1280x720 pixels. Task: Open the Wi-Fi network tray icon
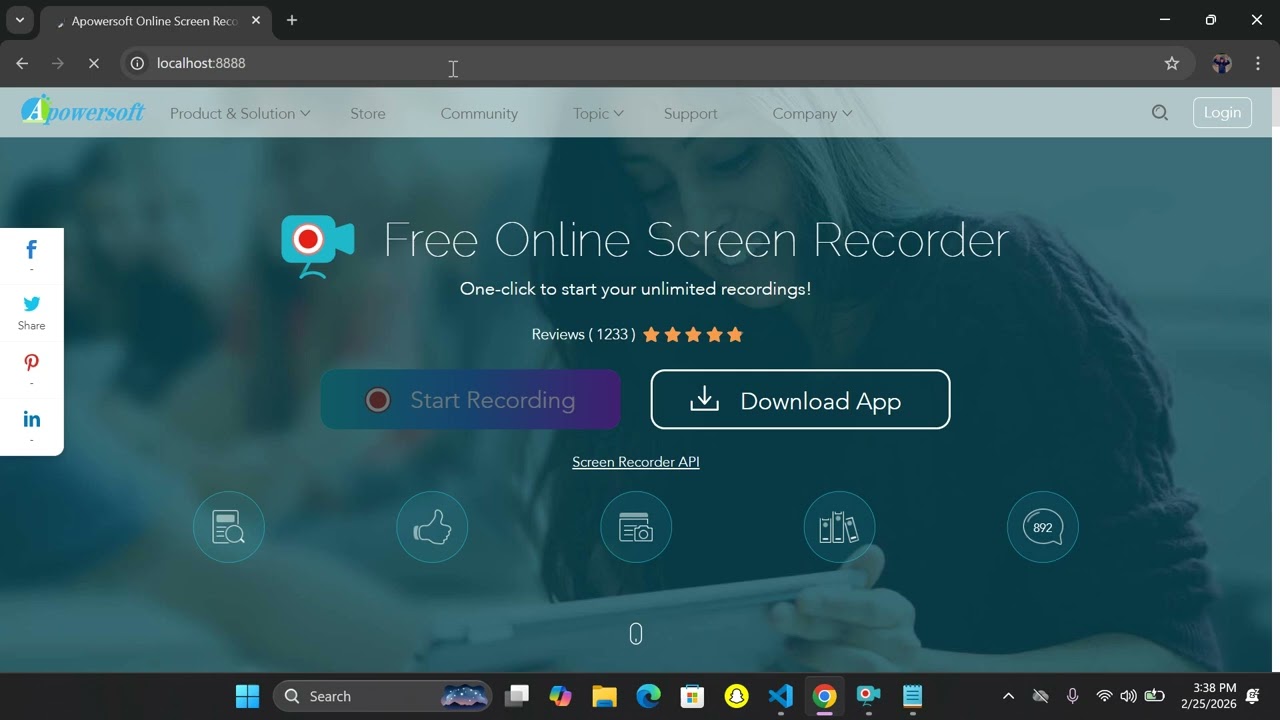pos(1104,696)
